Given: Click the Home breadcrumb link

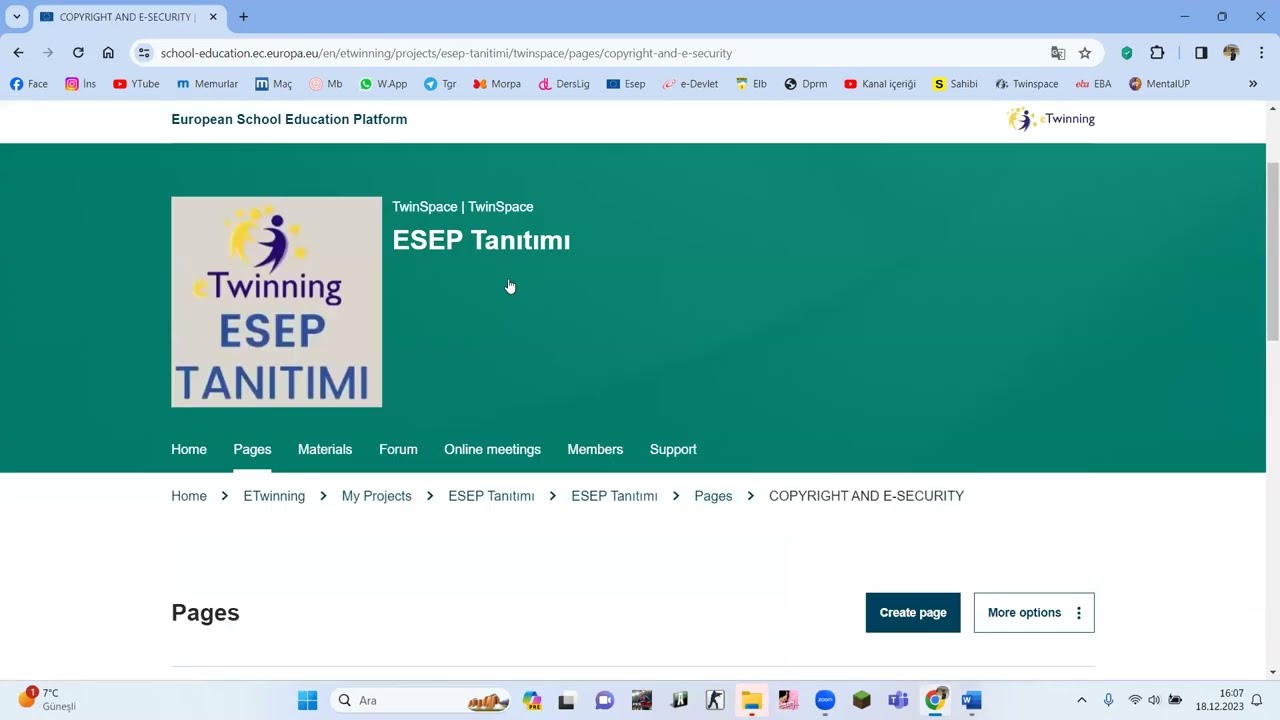Looking at the screenshot, I should coord(189,496).
